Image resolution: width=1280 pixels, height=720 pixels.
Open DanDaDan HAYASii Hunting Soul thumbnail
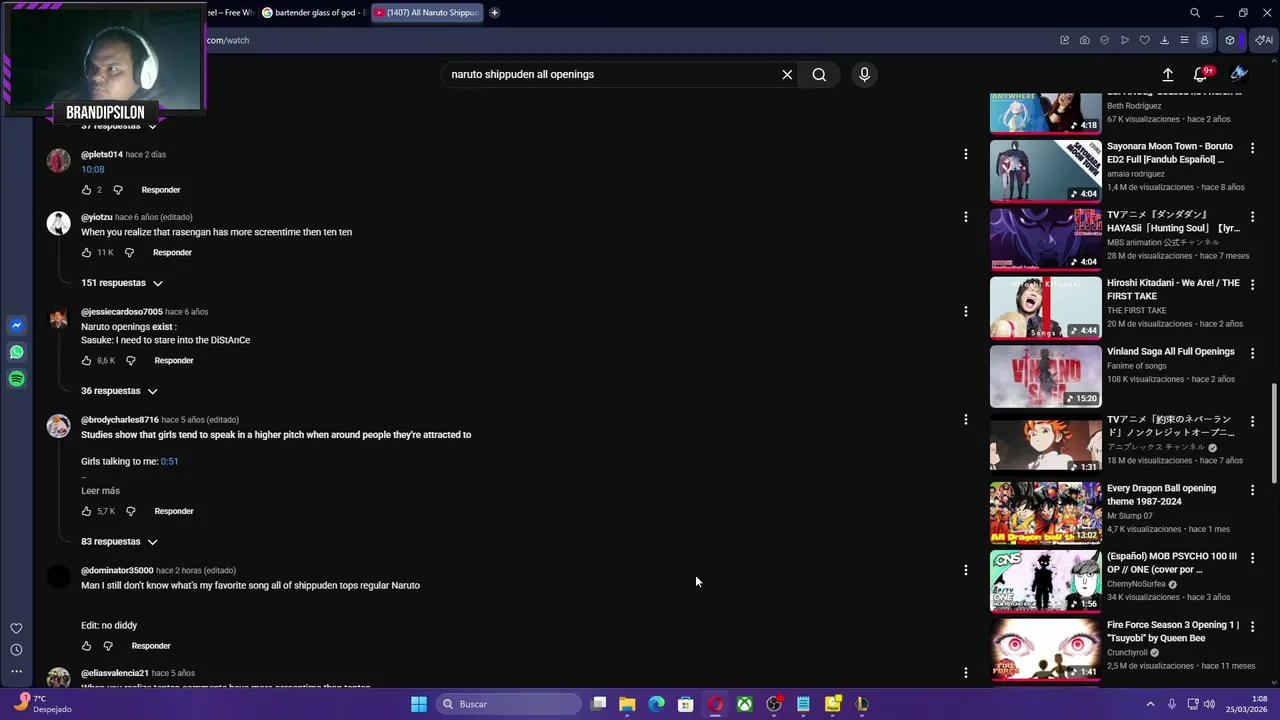(x=1045, y=240)
